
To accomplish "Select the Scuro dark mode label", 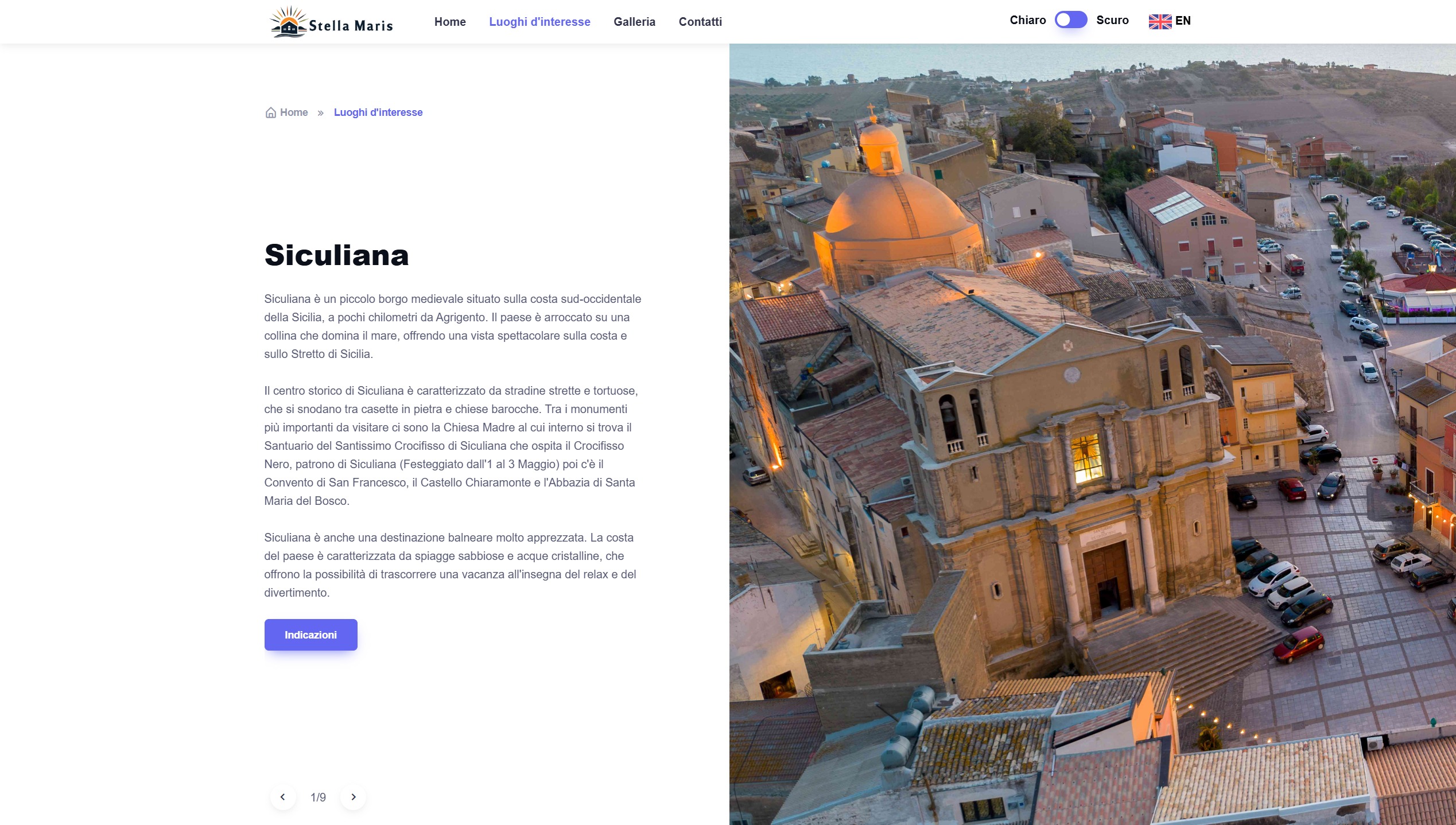I will (x=1112, y=20).
